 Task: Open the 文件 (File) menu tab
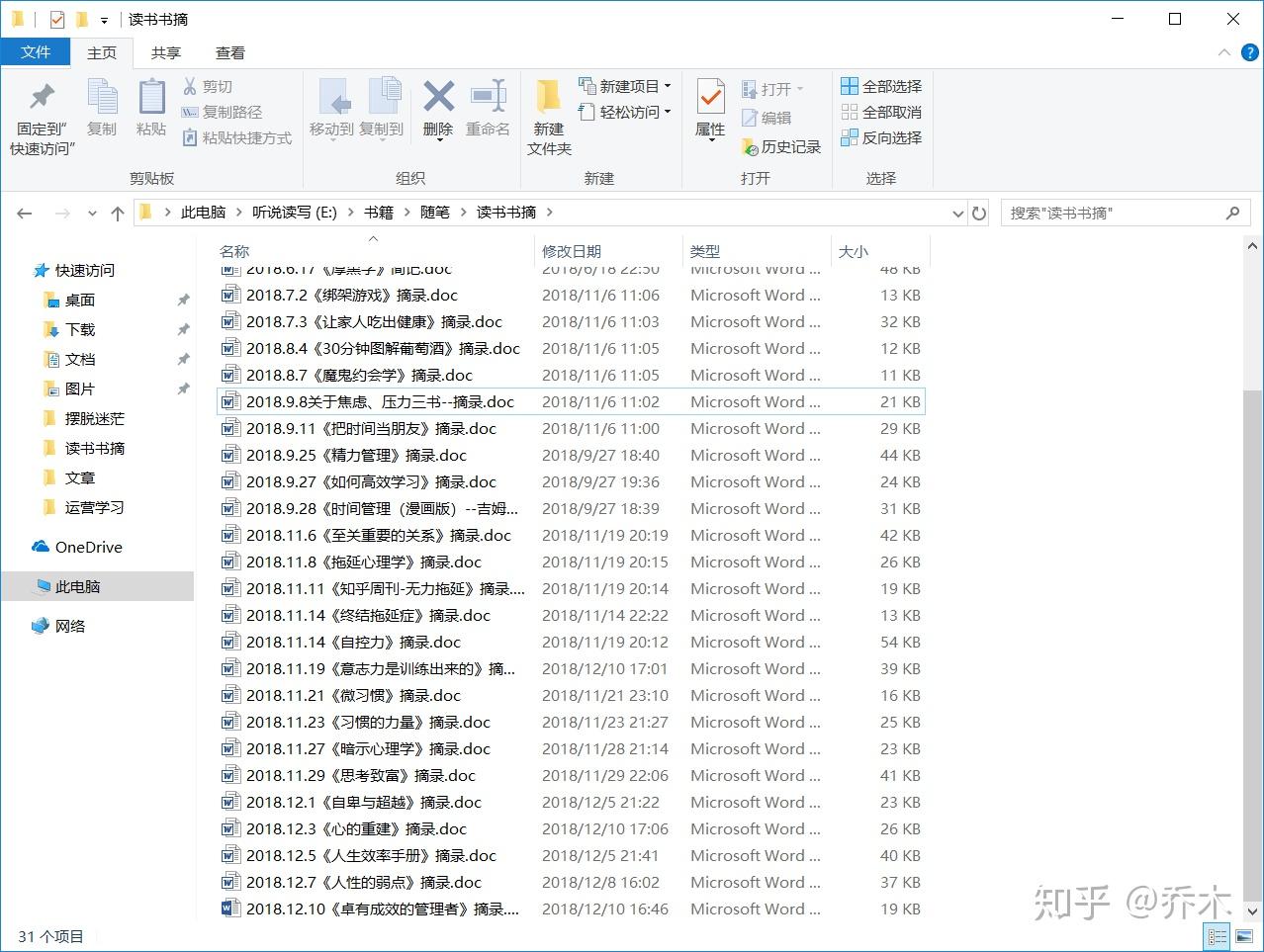(36, 52)
